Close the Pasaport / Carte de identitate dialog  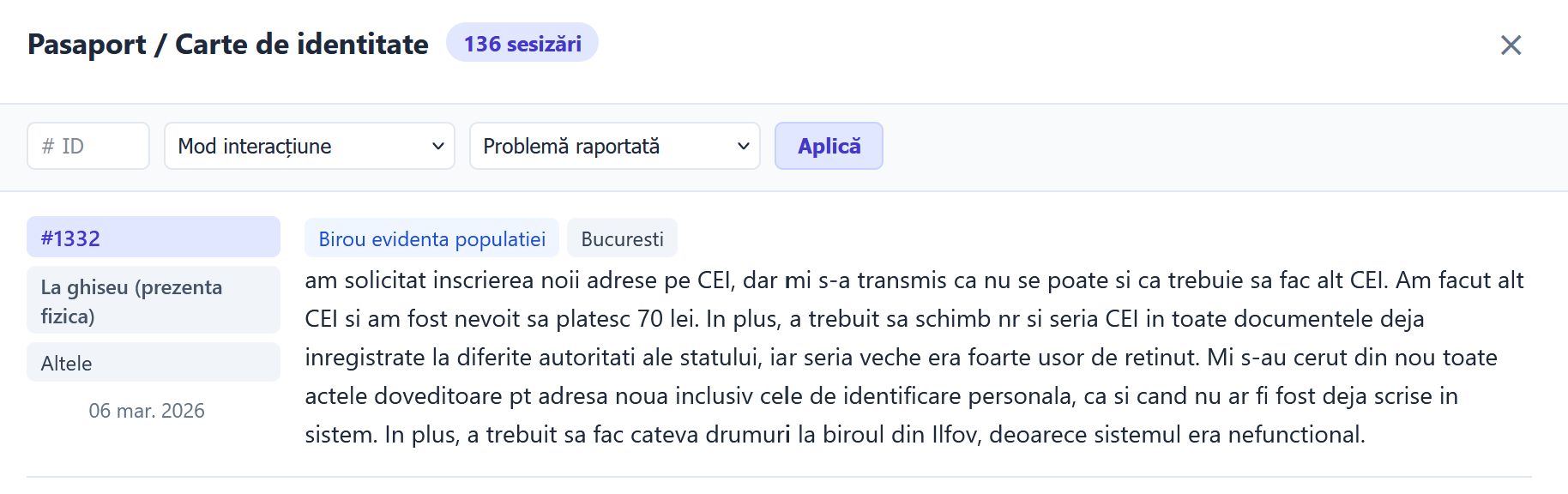tap(1511, 45)
